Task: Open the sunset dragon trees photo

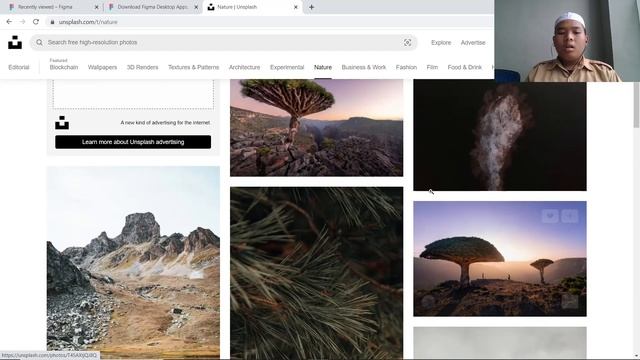Action: coord(500,259)
